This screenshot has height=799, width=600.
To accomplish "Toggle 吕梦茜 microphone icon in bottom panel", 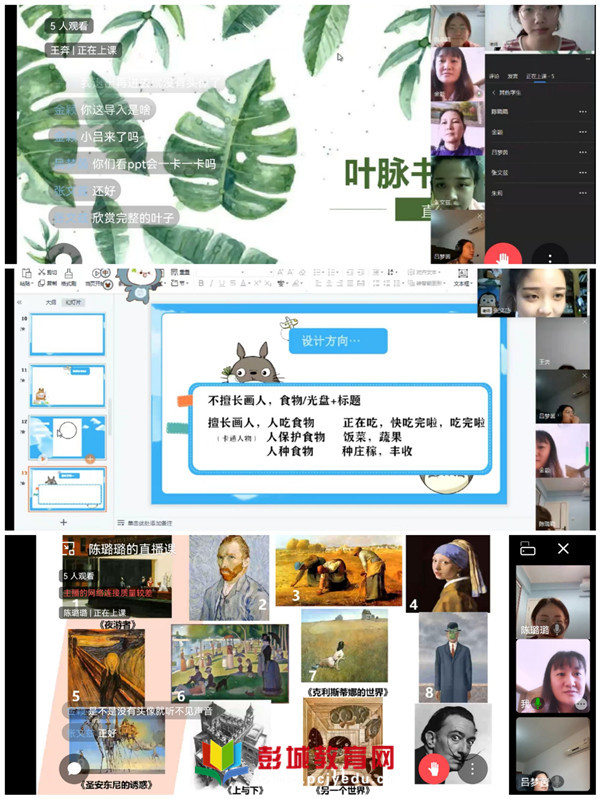I will pos(558,781).
